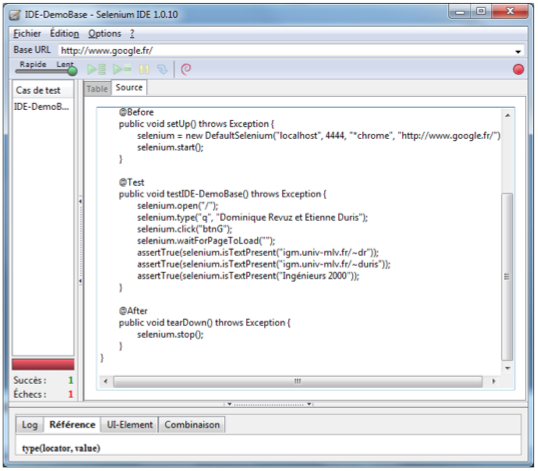Click the Échecs count value
The height and width of the screenshot is (471, 538).
coord(71,395)
